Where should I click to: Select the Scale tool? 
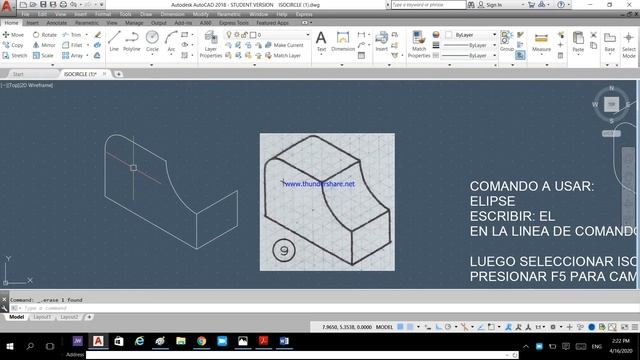coord(43,55)
